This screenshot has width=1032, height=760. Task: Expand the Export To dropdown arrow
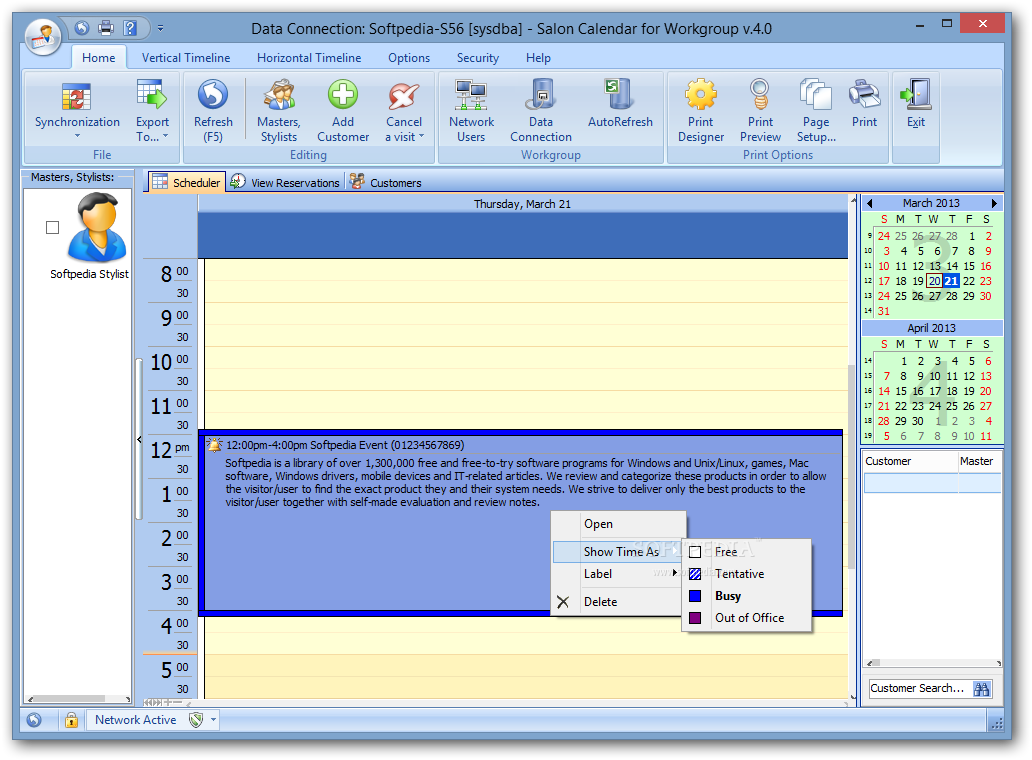tap(165, 136)
